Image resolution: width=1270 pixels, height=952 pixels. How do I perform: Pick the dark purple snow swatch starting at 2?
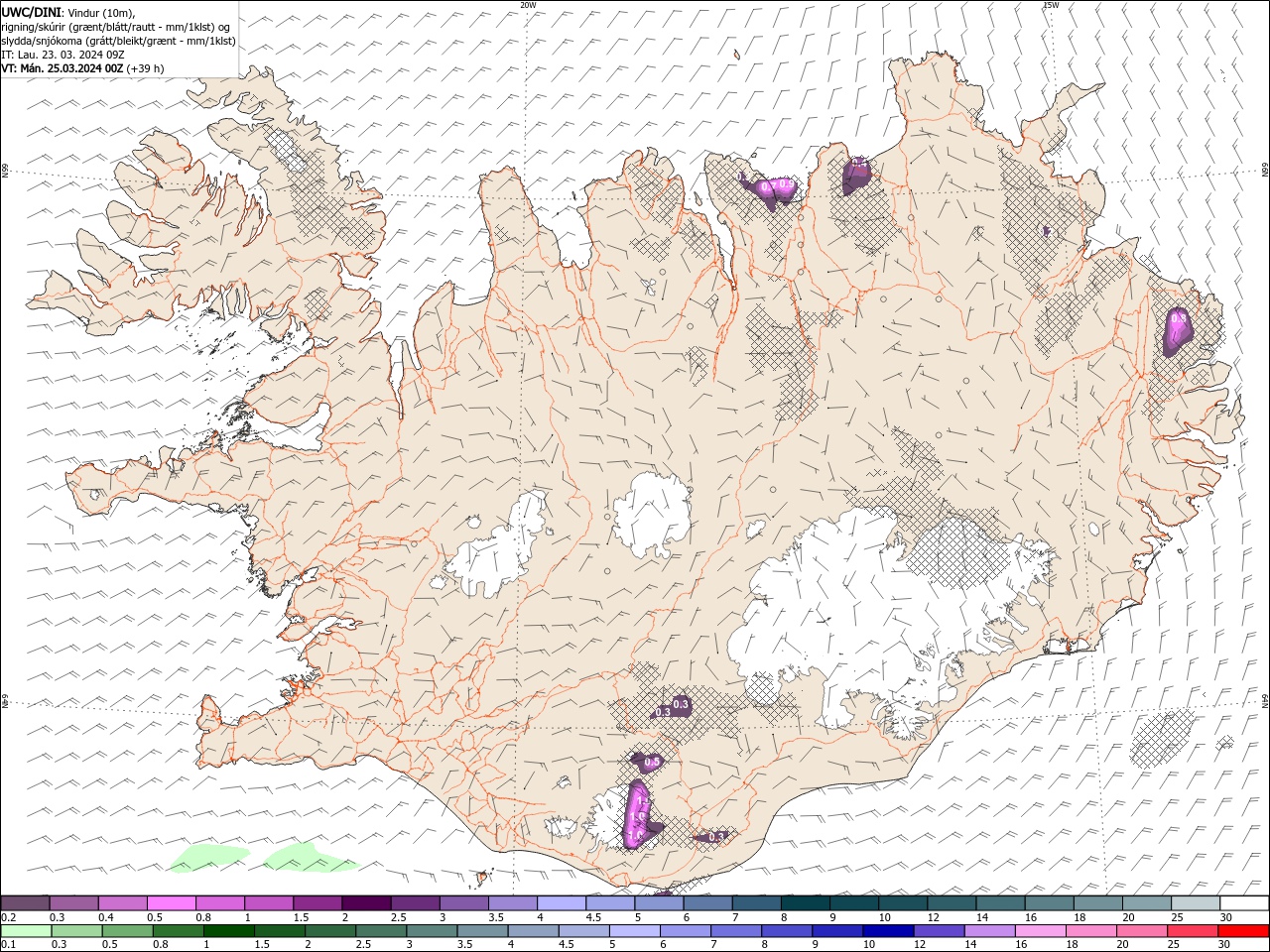pos(365,903)
